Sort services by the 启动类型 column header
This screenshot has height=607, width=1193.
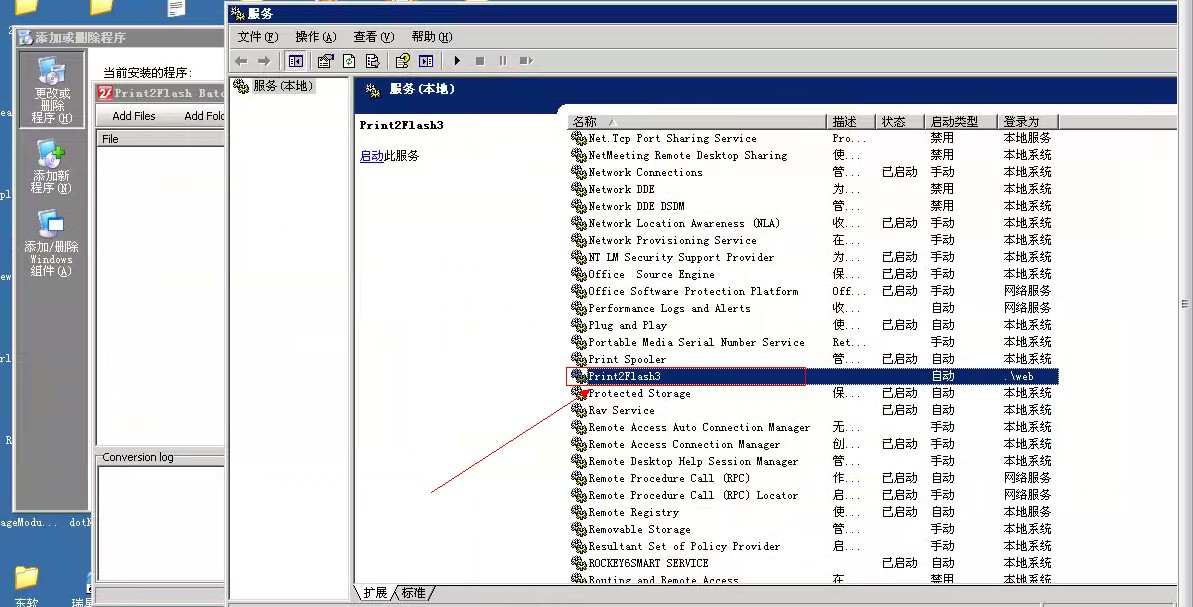pyautogui.click(x=960, y=122)
